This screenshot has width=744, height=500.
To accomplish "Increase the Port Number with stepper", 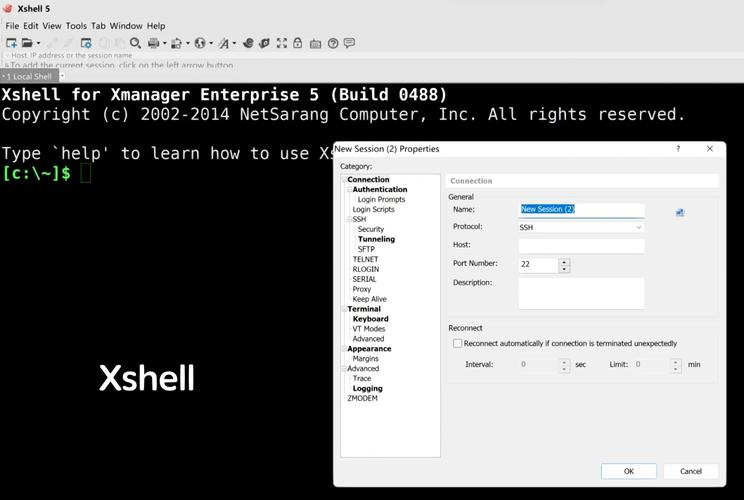I will pos(564,261).
